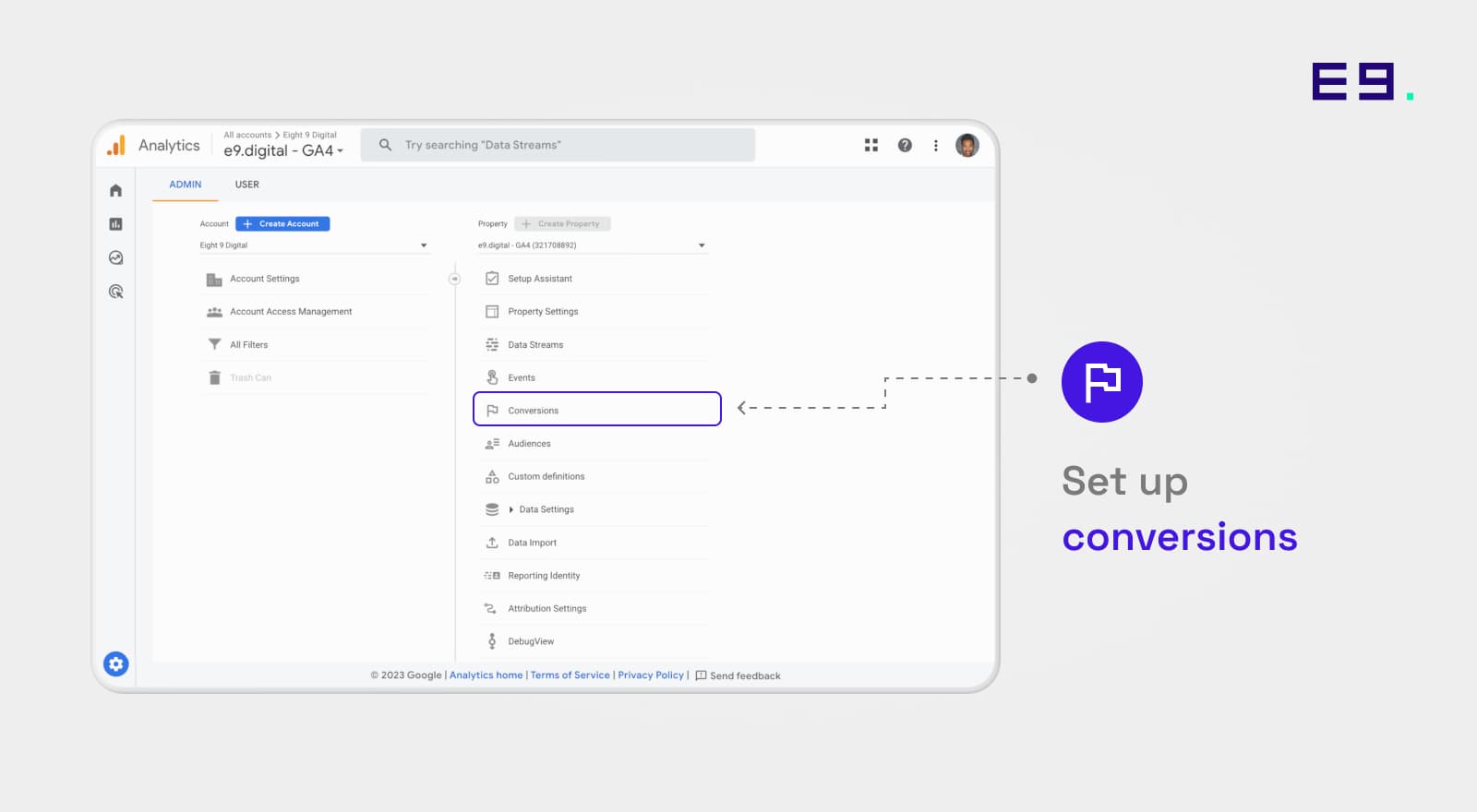Viewport: 1477px width, 812px height.
Task: Open the Privacy Policy link
Action: tap(651, 675)
